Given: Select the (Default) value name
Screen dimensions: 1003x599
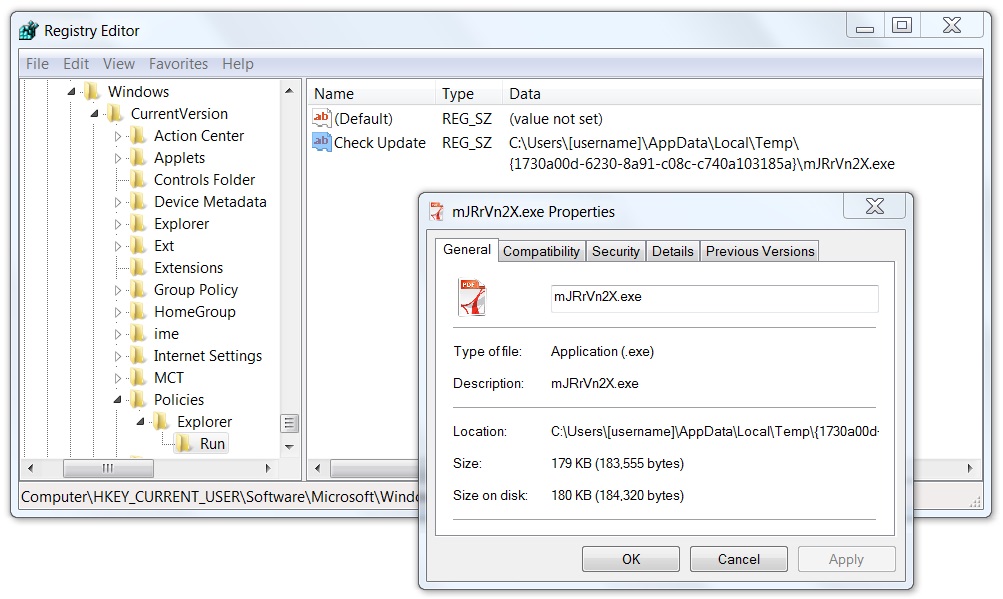Looking at the screenshot, I should coord(363,119).
